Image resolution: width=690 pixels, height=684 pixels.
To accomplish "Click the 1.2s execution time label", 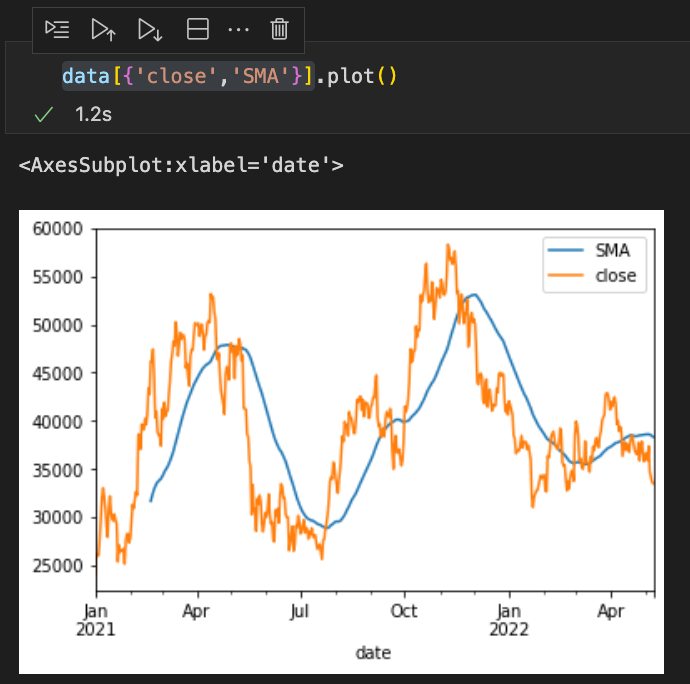I will [93, 114].
